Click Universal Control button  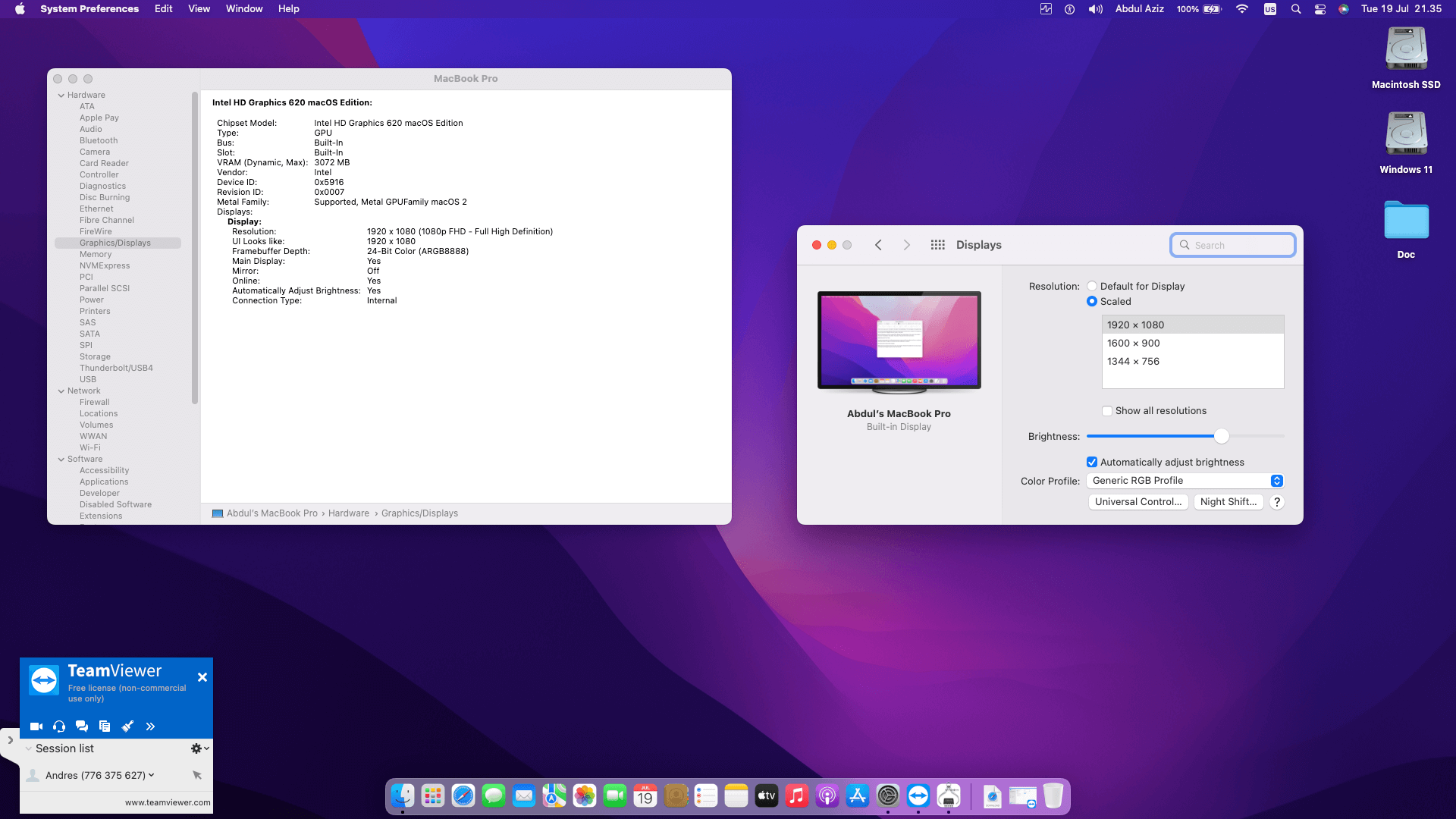coord(1138,502)
